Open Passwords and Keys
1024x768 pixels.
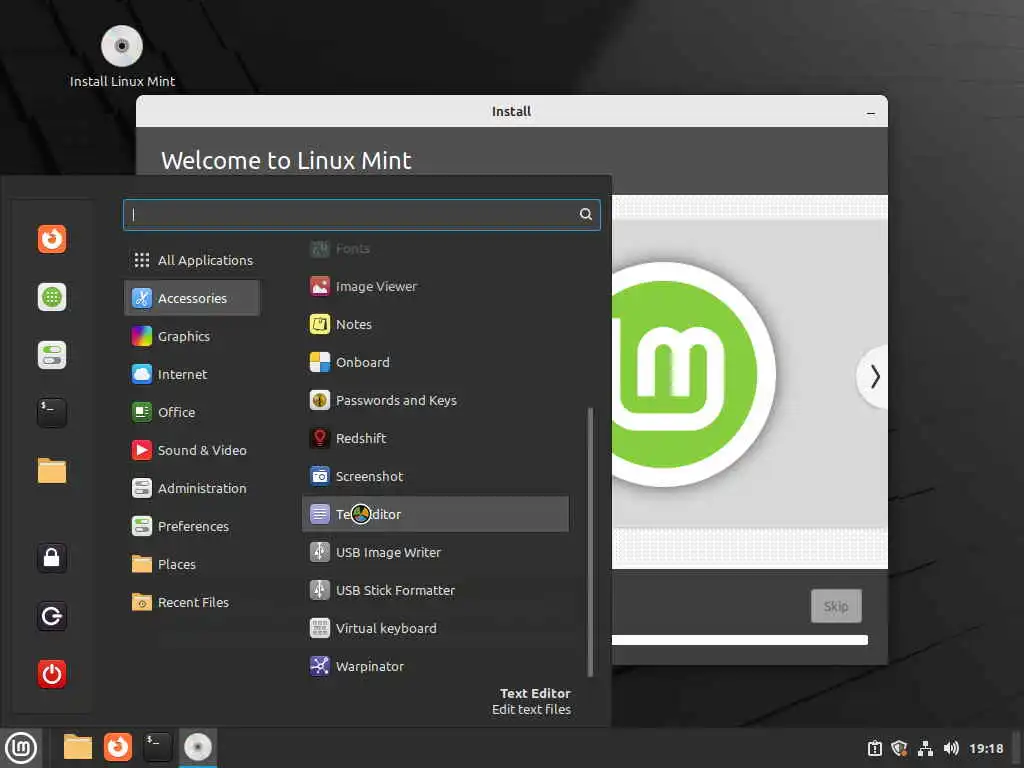435,400
